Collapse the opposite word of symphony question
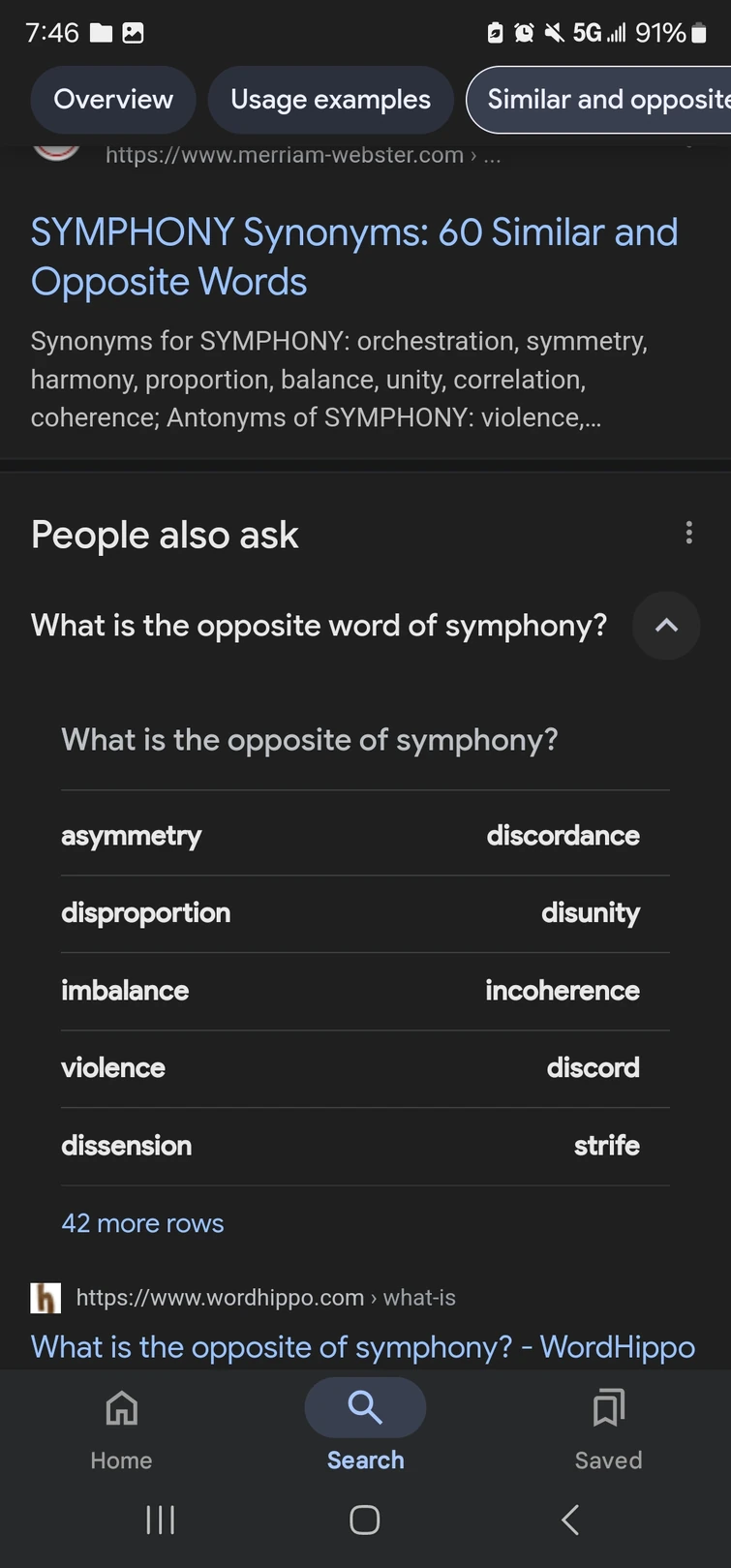Screen dimensions: 731x1568 pos(665,626)
